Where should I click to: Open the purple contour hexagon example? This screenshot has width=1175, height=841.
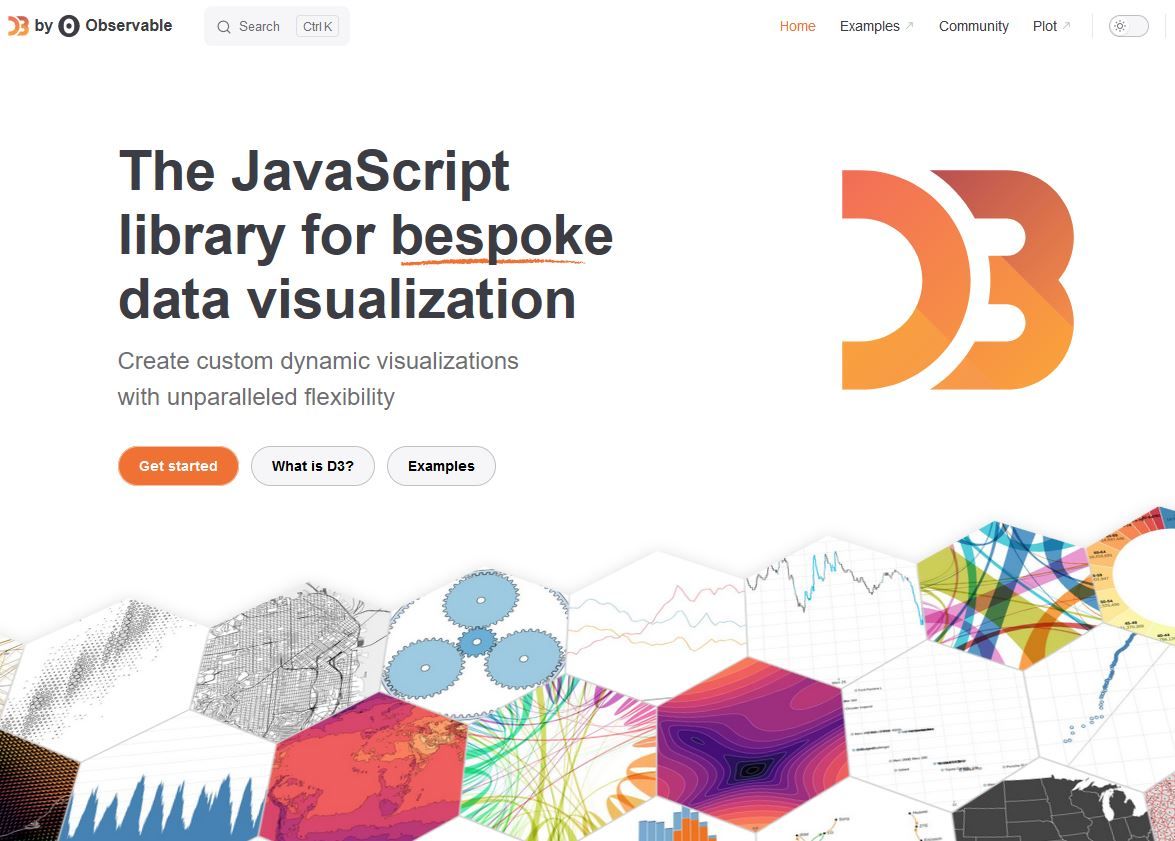point(752,742)
